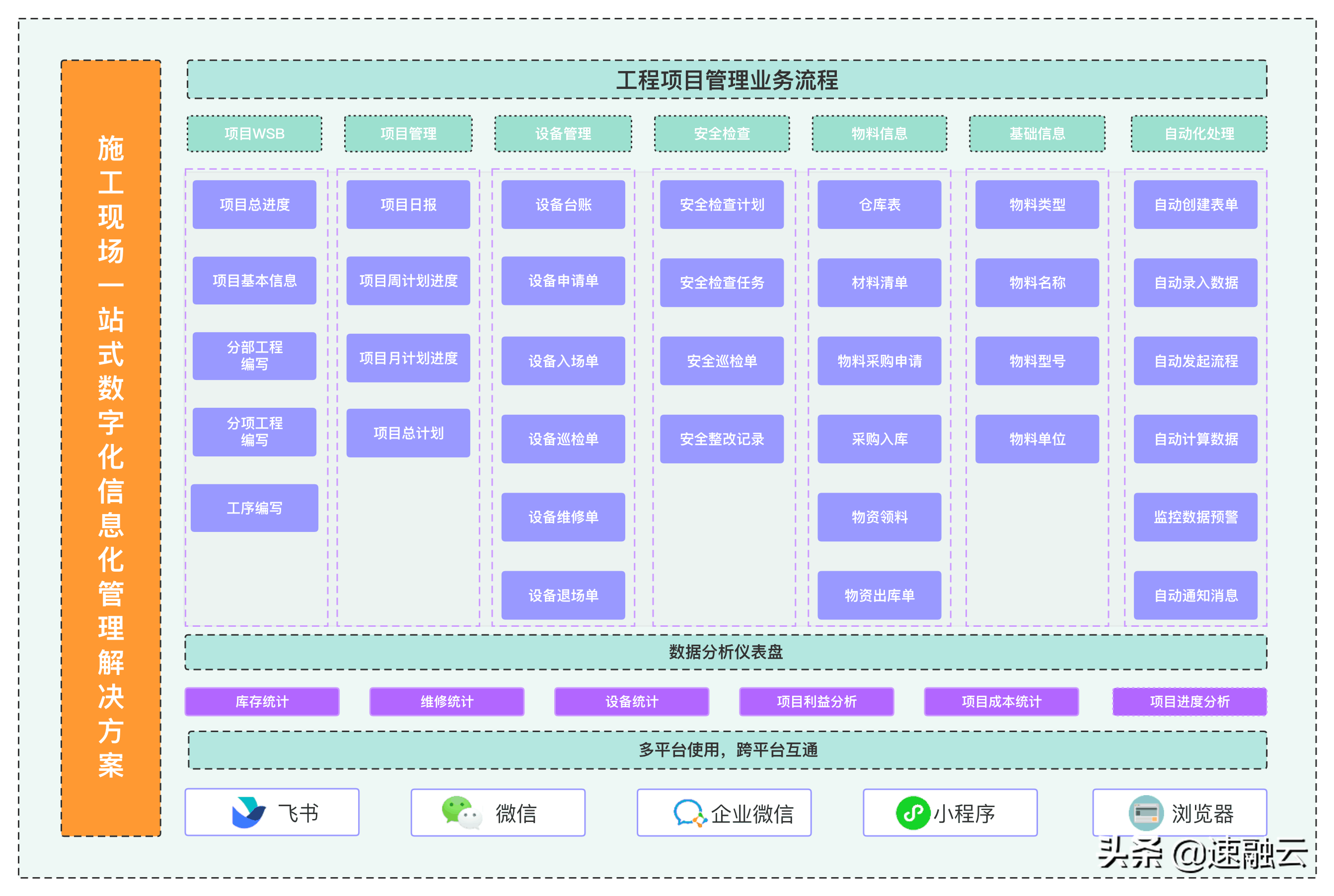Click the green Mini Program (小程序) icon

point(912,813)
